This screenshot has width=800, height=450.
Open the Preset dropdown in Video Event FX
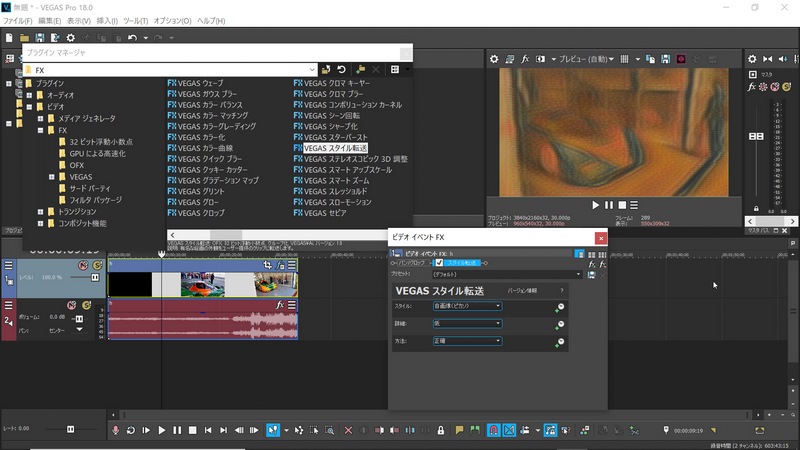coord(507,274)
